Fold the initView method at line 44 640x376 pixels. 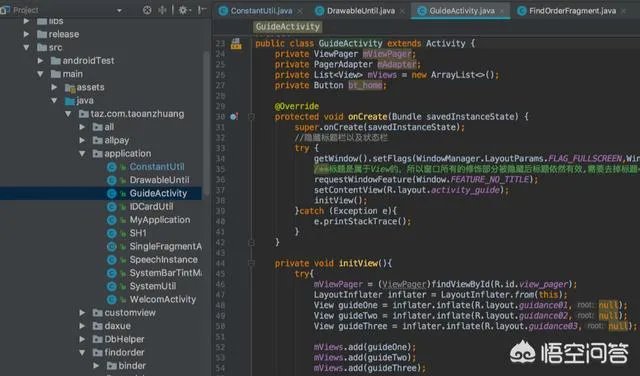pos(251,263)
